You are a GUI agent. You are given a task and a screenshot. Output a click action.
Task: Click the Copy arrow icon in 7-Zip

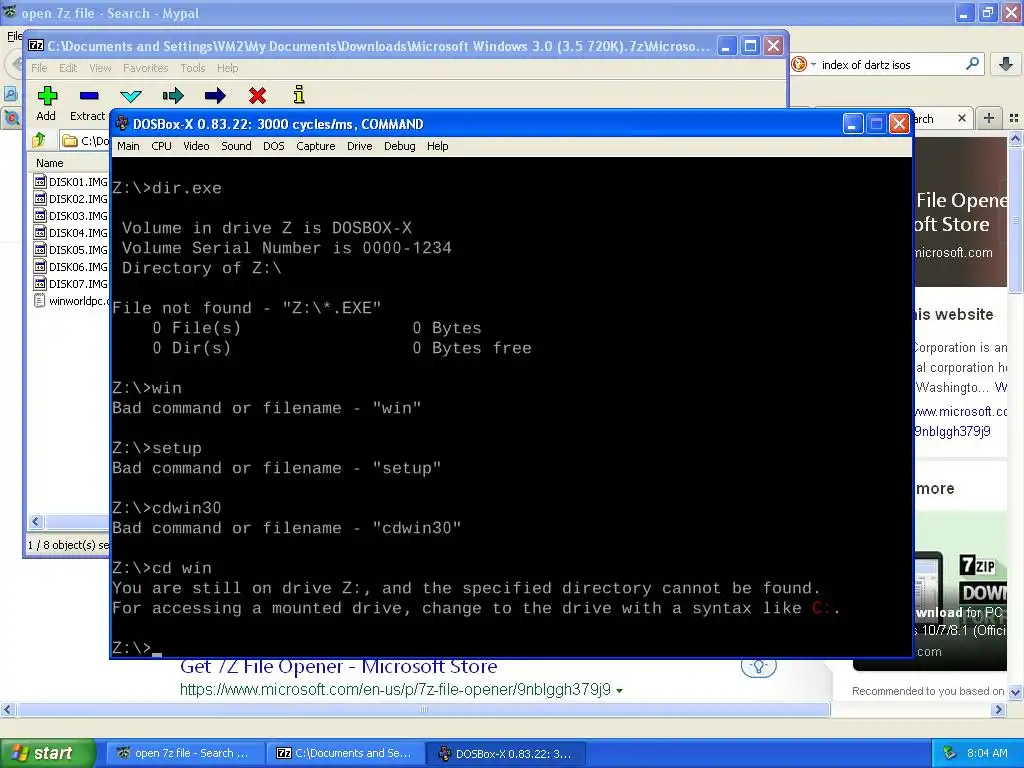click(x=173, y=96)
